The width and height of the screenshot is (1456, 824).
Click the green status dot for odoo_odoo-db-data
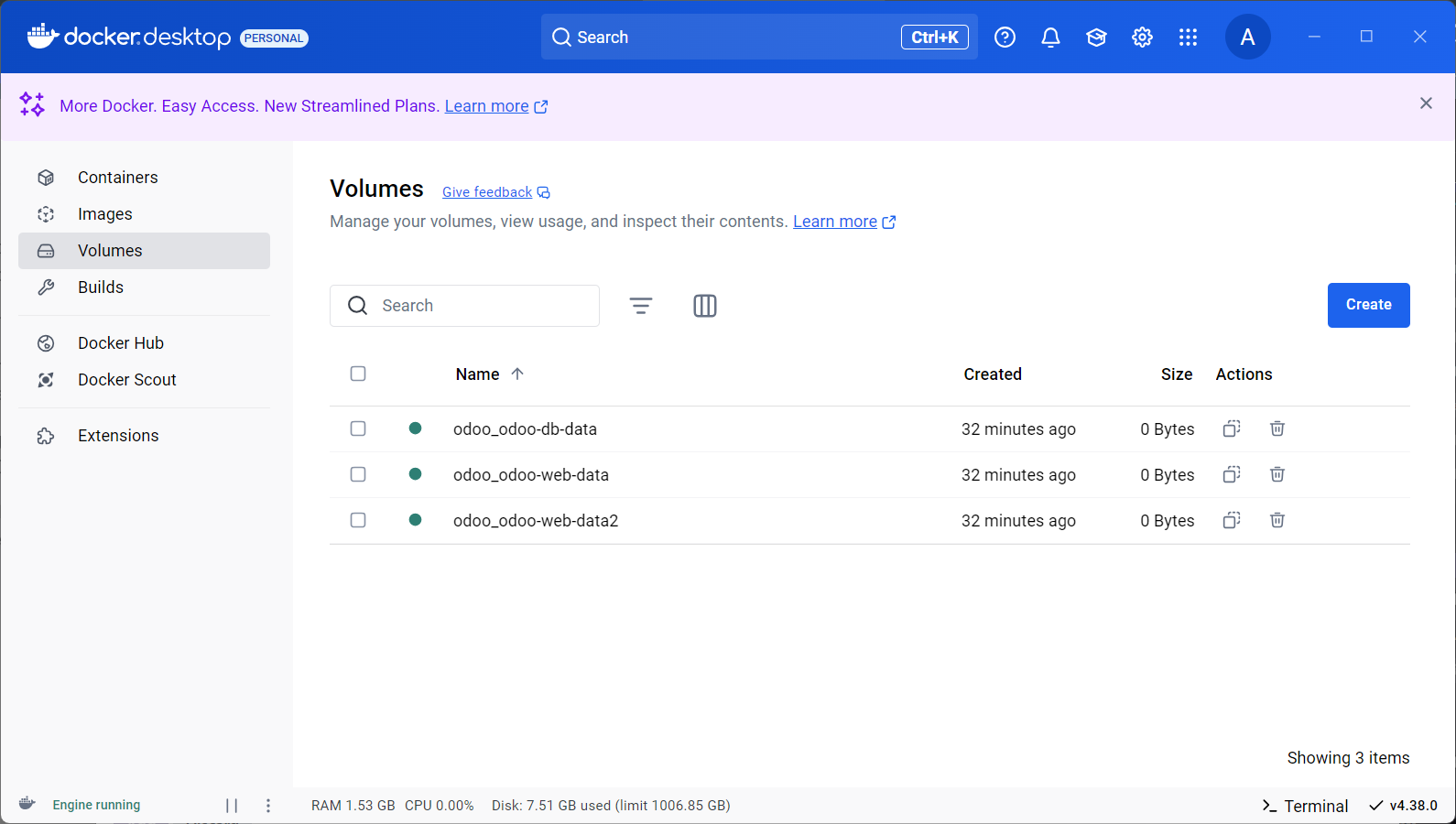click(x=415, y=428)
